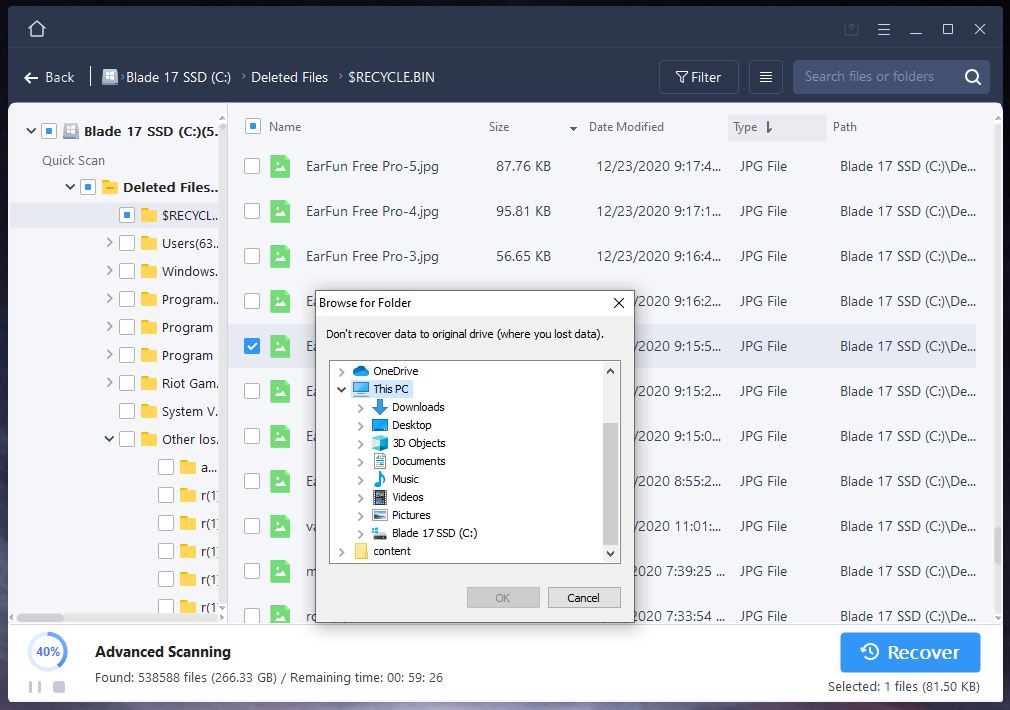Viewport: 1010px width, 710px height.
Task: Click Deleted Files in the breadcrumb path
Action: click(x=289, y=77)
